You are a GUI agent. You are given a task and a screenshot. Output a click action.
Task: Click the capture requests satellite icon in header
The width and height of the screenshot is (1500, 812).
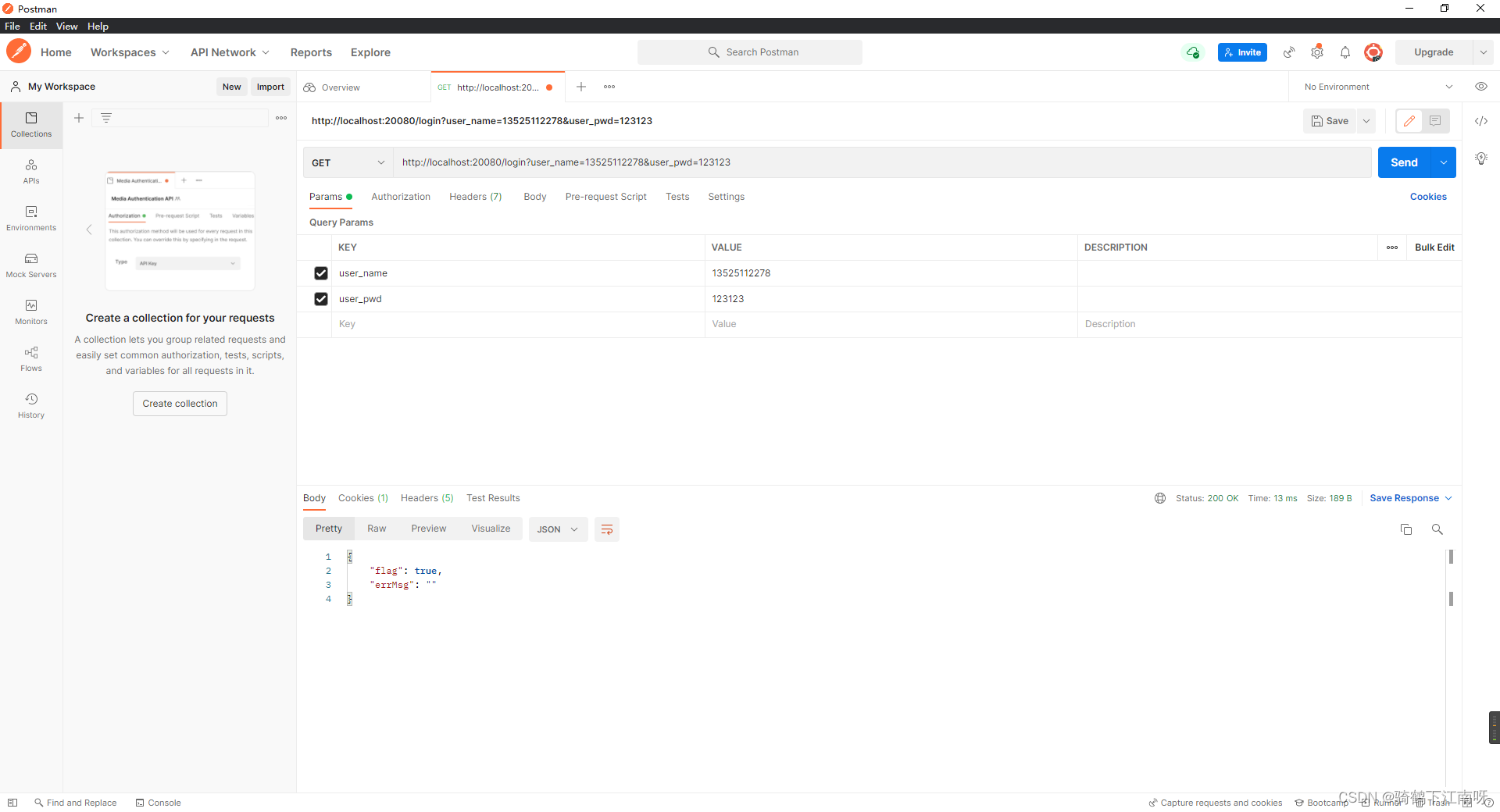pyautogui.click(x=1289, y=52)
